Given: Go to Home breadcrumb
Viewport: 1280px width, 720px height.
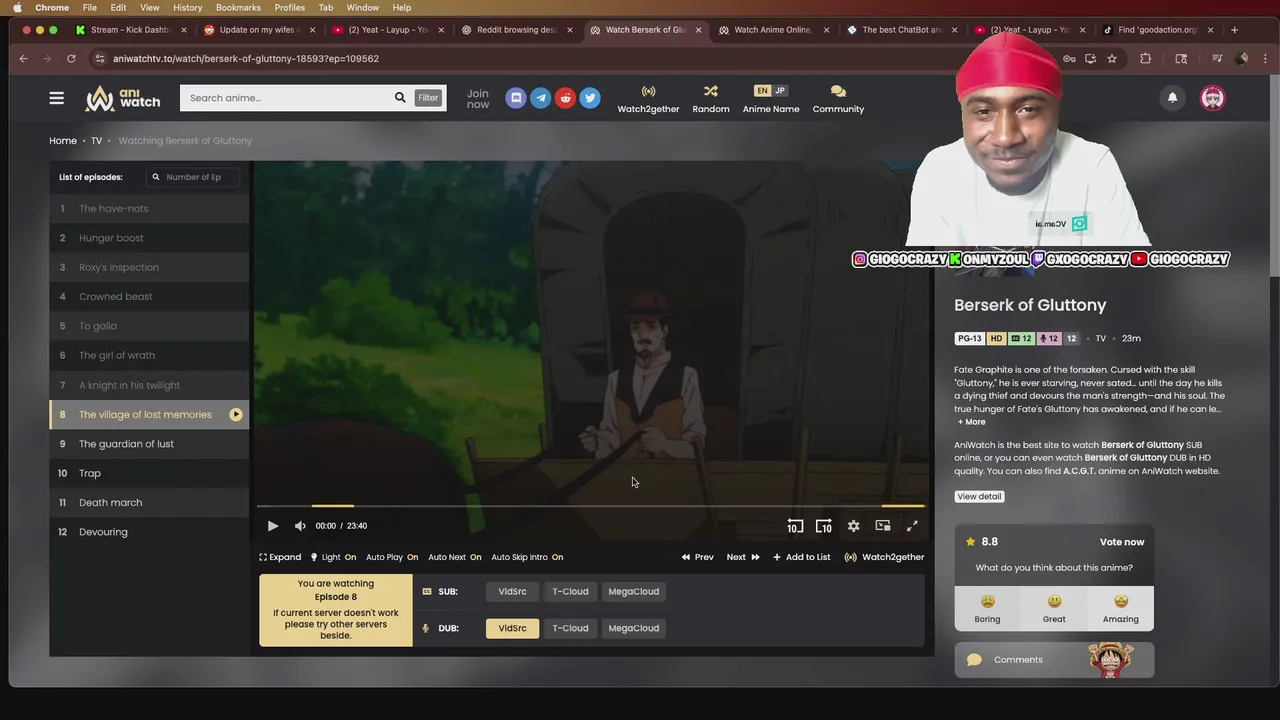Looking at the screenshot, I should click(x=63, y=141).
